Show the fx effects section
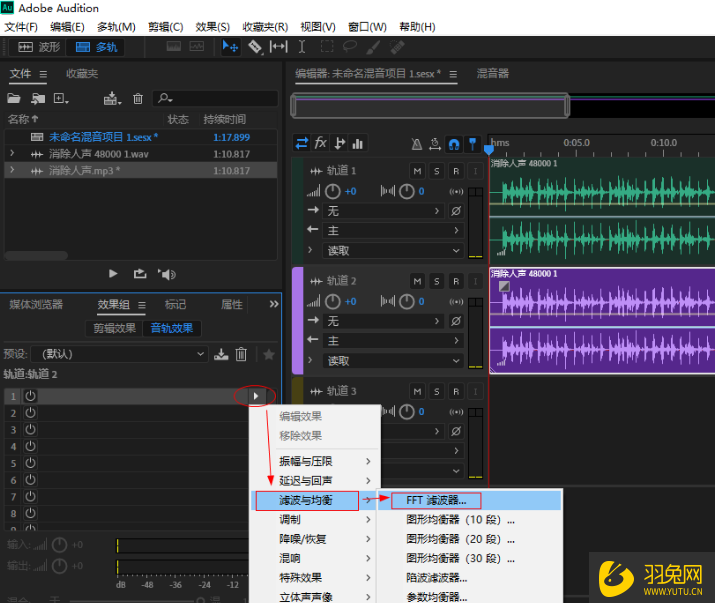Image resolution: width=715 pixels, height=603 pixels. (x=321, y=144)
